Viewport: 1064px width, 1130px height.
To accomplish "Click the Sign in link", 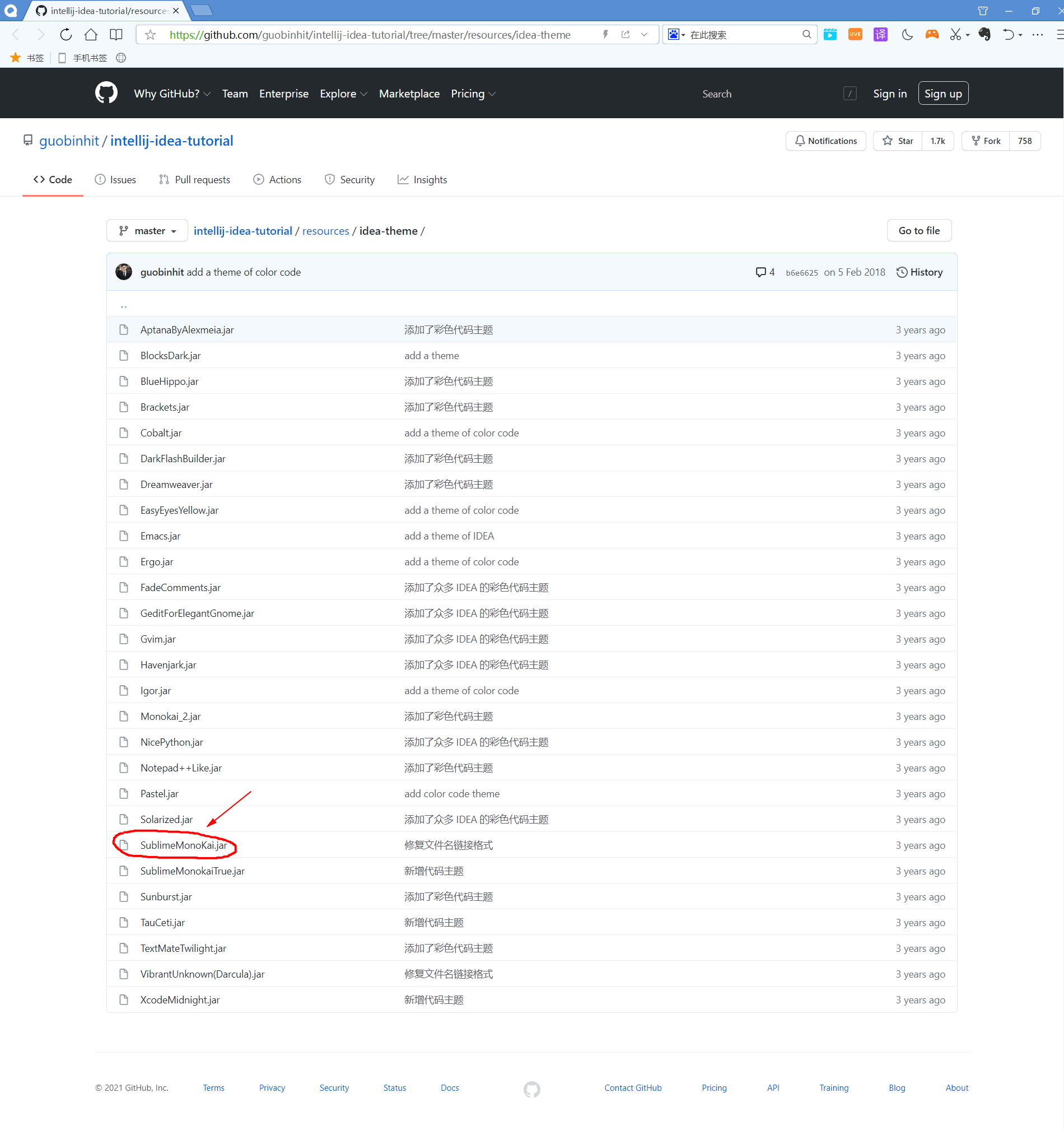I will point(890,94).
